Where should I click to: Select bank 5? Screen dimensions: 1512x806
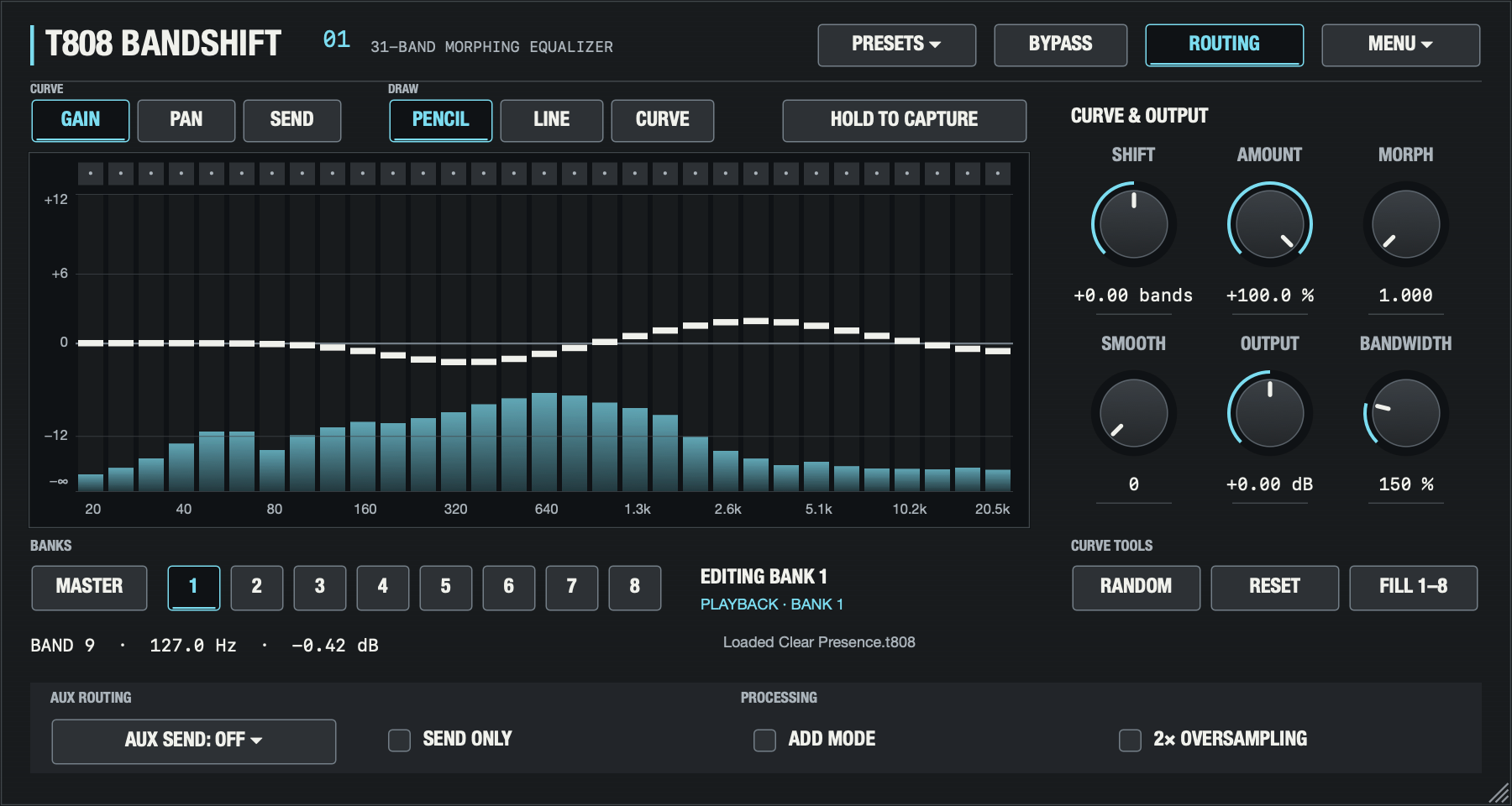tap(446, 588)
